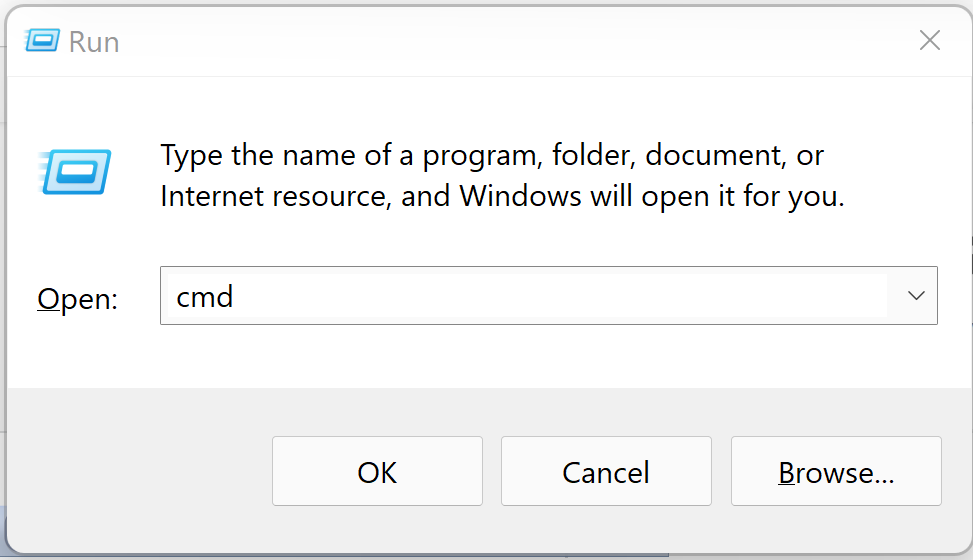
Task: Confirm with the OK button
Action: (377, 471)
